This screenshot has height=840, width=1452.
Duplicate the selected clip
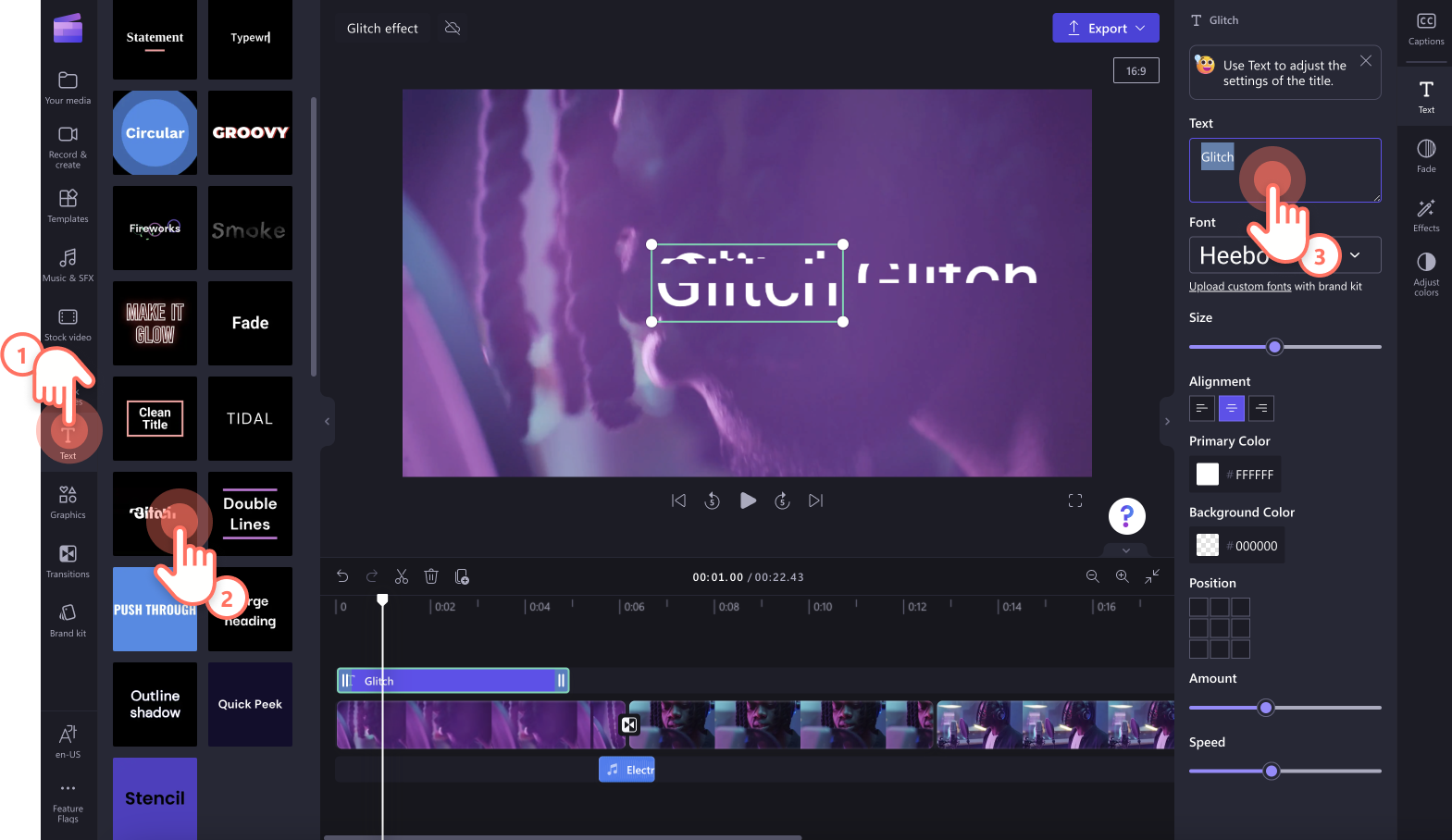[x=462, y=576]
